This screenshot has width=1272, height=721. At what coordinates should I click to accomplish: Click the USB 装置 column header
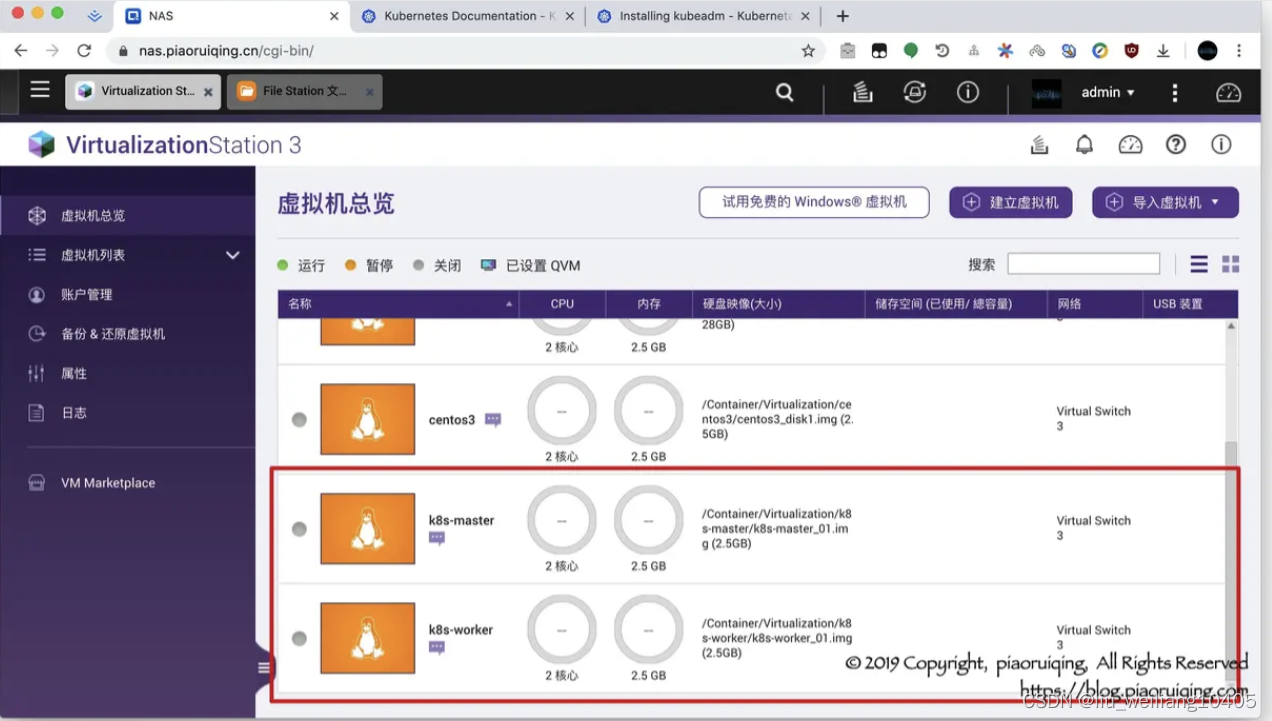pos(1190,304)
